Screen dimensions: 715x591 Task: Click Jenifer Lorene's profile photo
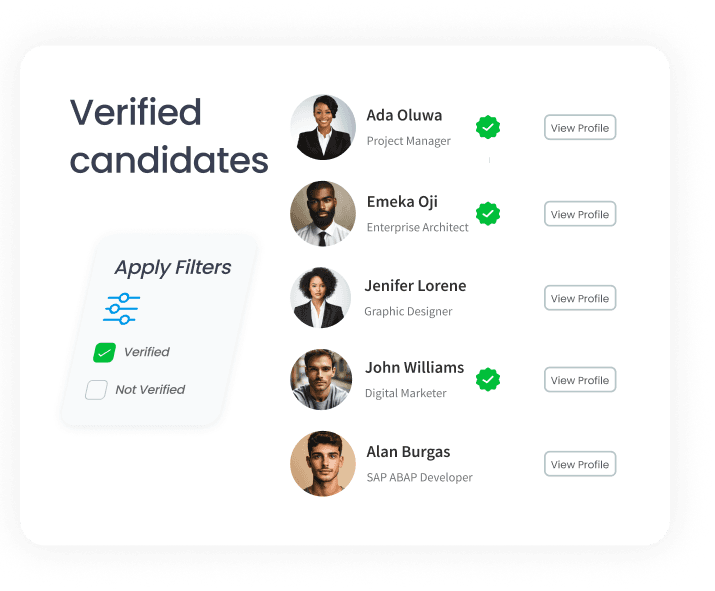[321, 298]
